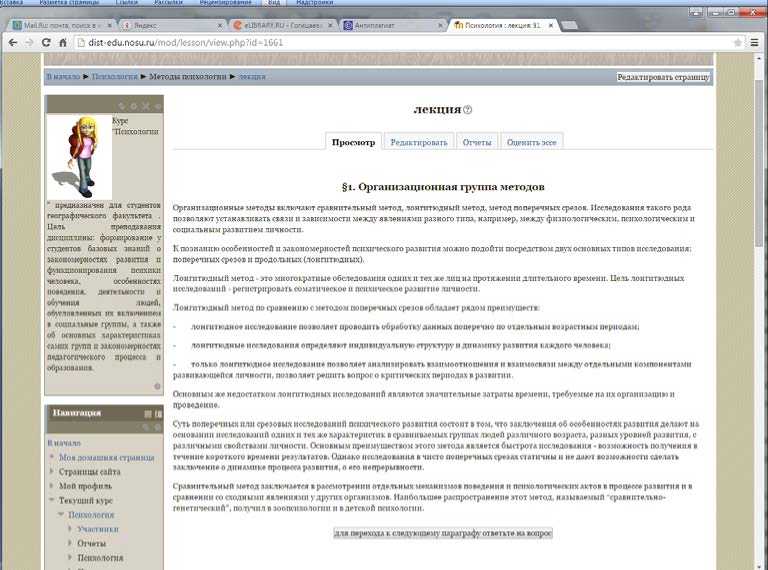
Task: Click the course avatar girl image
Action: pyautogui.click(x=80, y=157)
